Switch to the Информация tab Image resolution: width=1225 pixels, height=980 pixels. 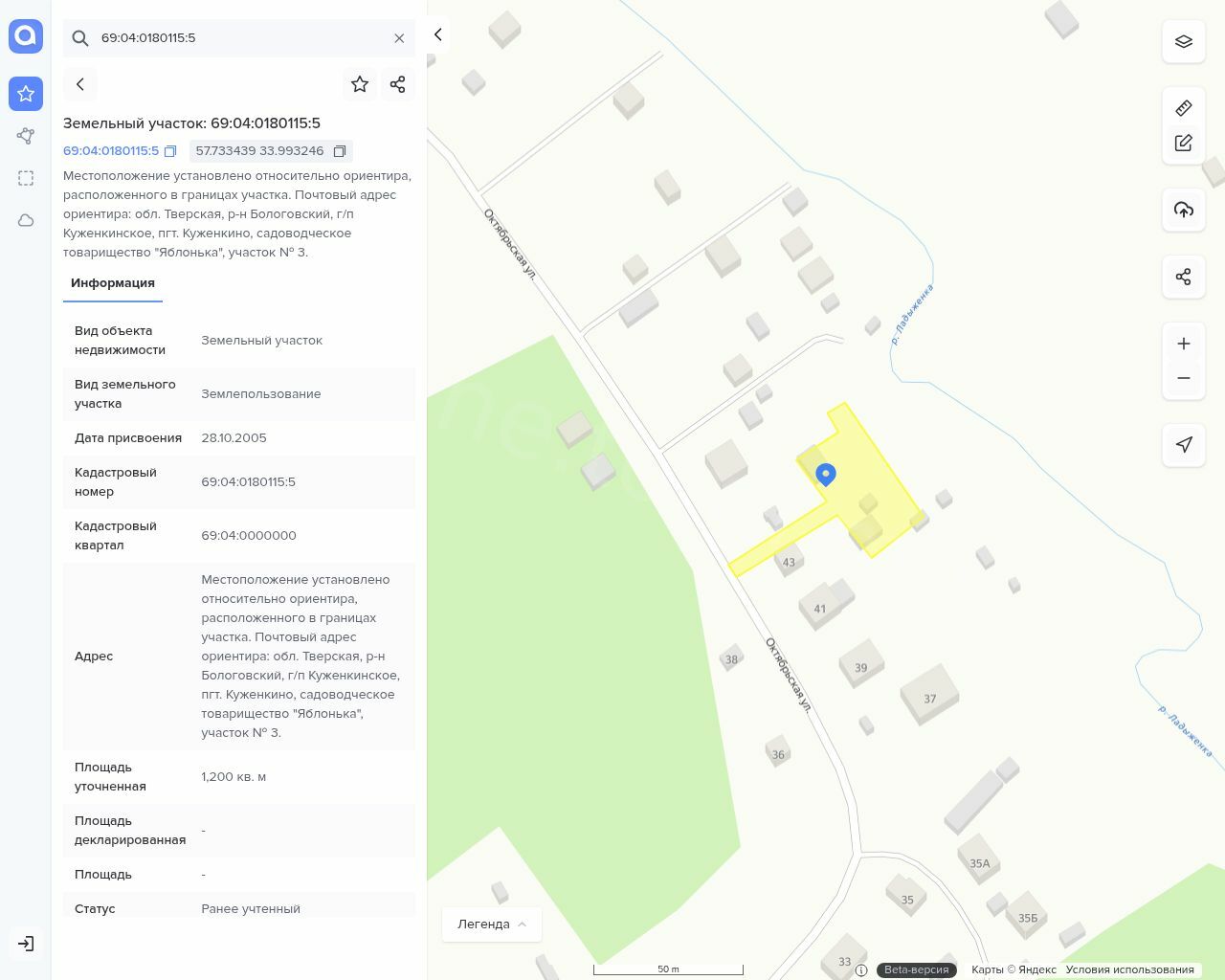coord(113,283)
